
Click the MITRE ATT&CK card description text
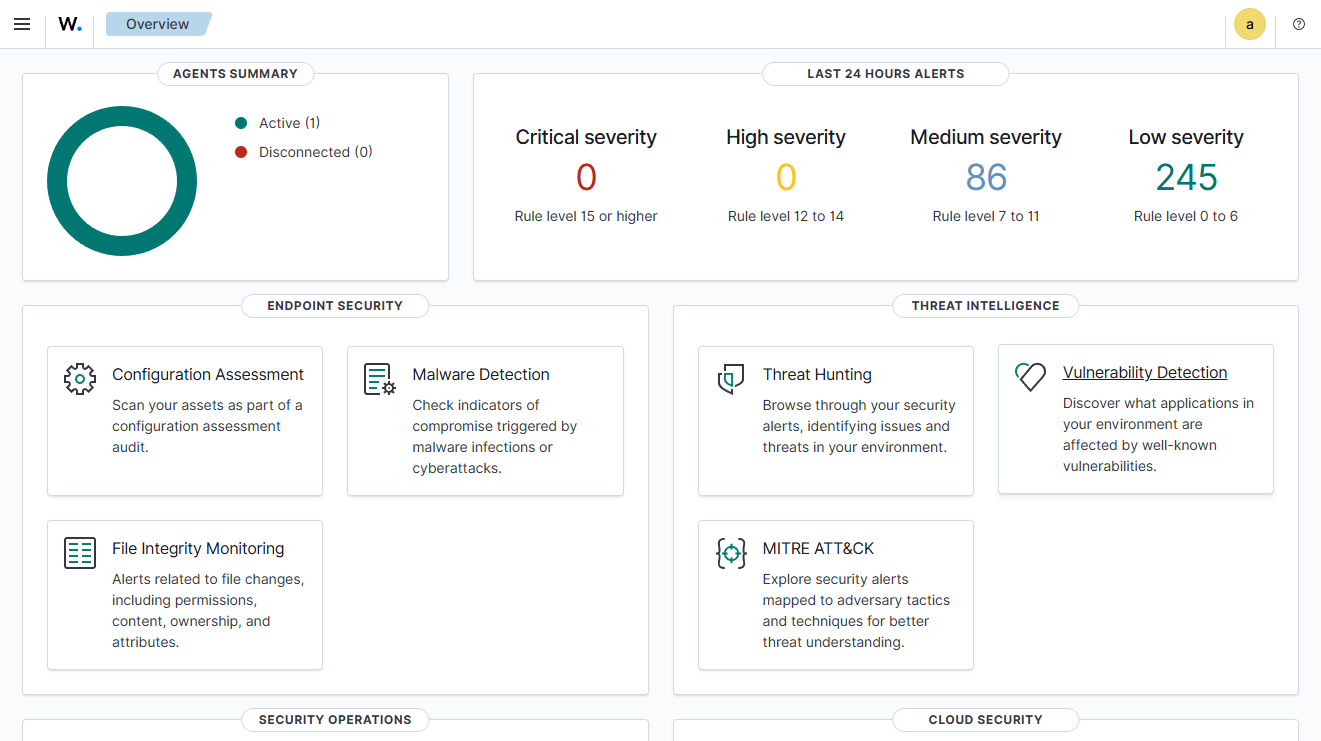coord(856,611)
